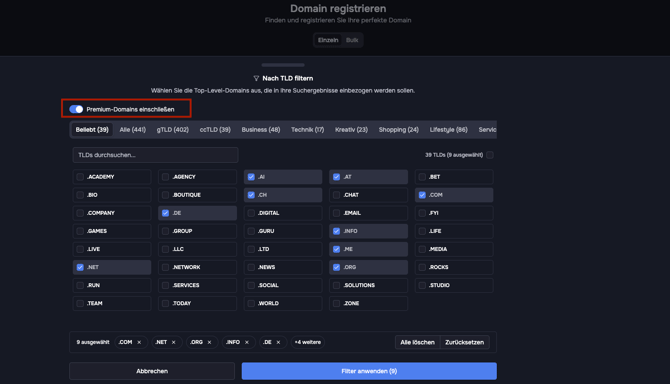Check the .WORLD checkbox

[251, 303]
